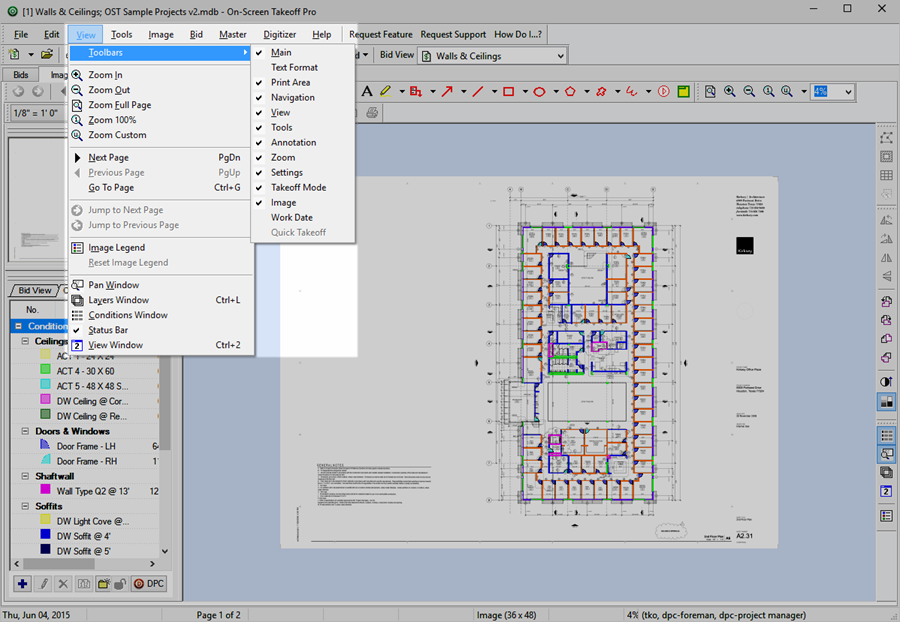Click the Delete Condition X button

(x=63, y=584)
